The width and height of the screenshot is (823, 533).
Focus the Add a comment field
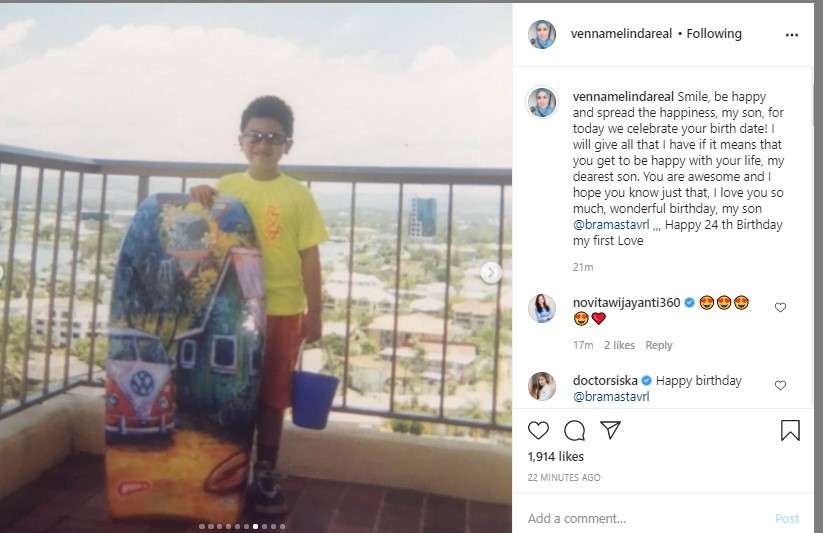point(646,518)
